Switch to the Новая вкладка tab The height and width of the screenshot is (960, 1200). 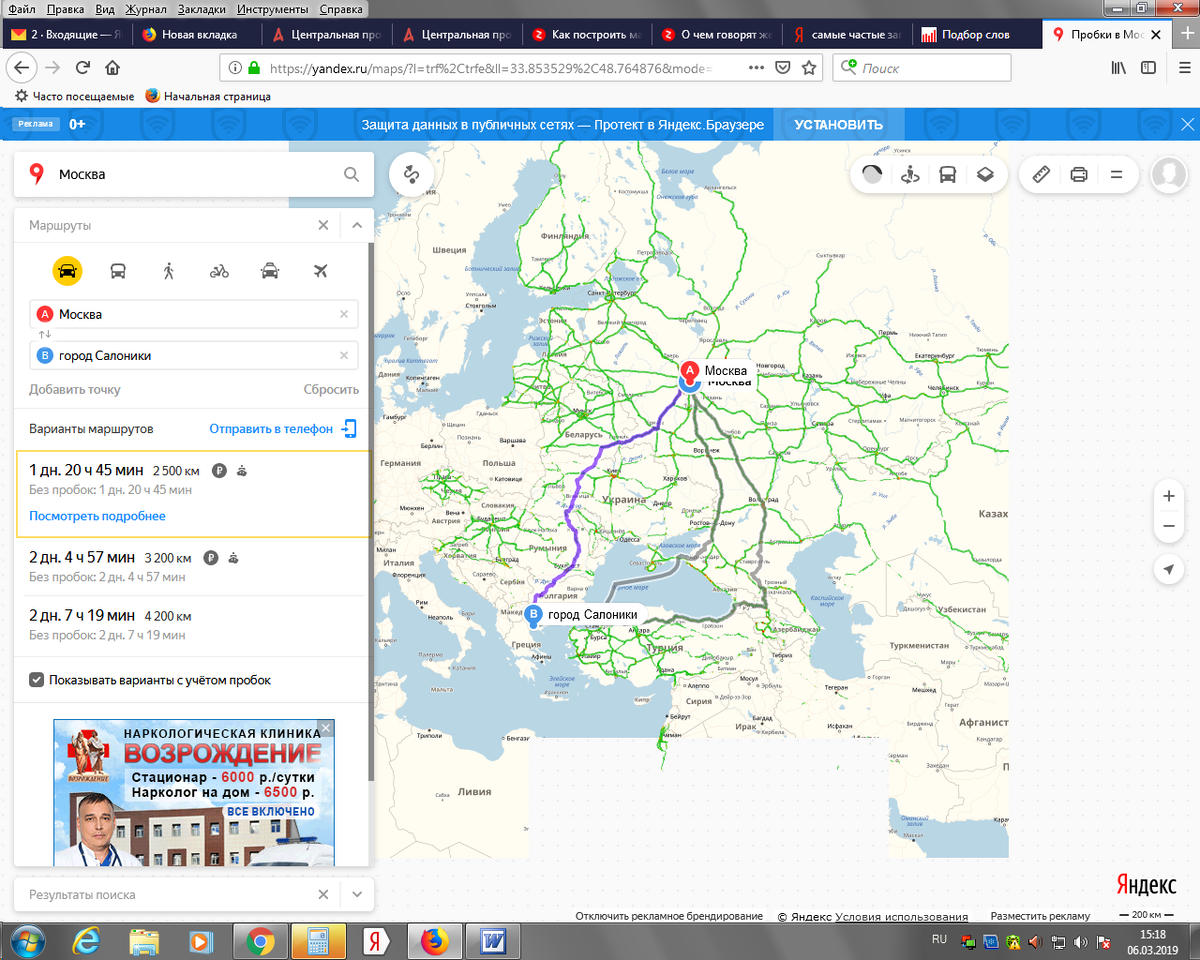[x=198, y=34]
